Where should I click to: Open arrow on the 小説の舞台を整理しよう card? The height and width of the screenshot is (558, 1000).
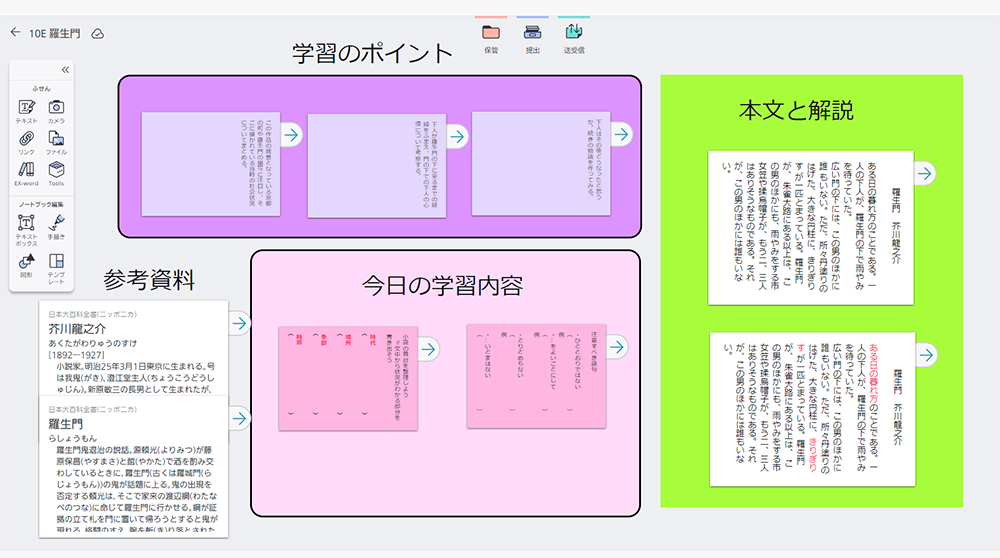pos(429,349)
